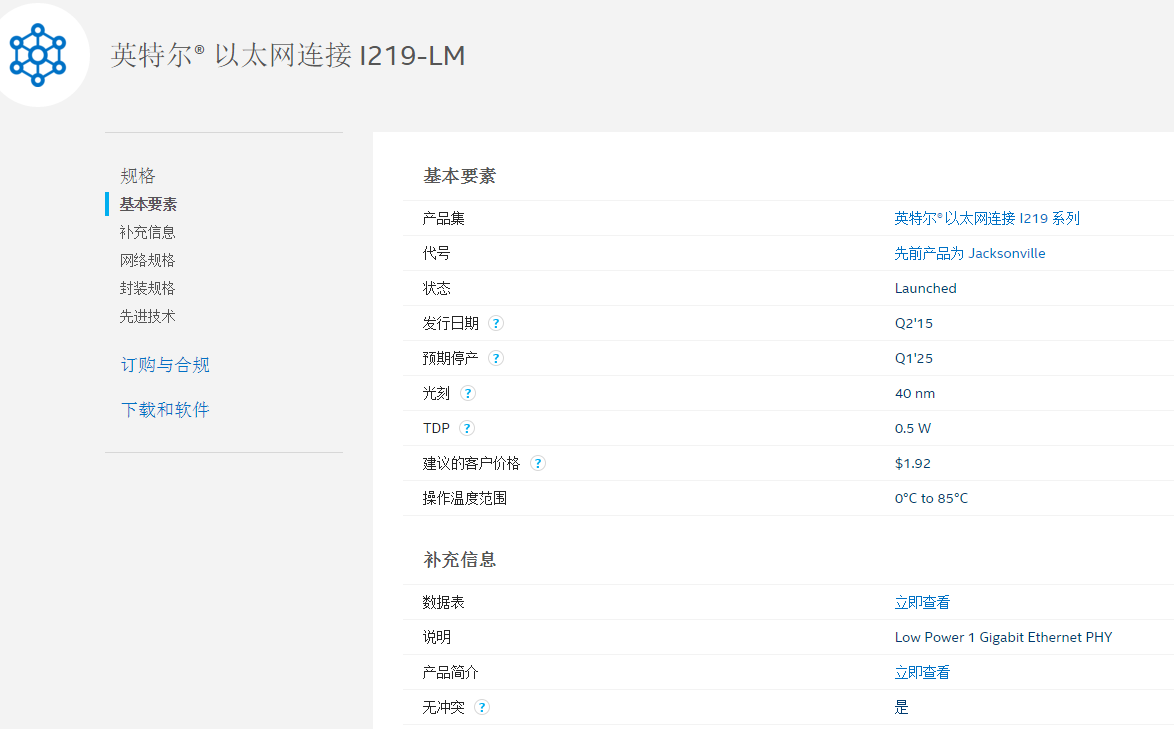Click the 40 nm lithography value
Viewport: 1174px width, 729px height.
[x=915, y=394]
